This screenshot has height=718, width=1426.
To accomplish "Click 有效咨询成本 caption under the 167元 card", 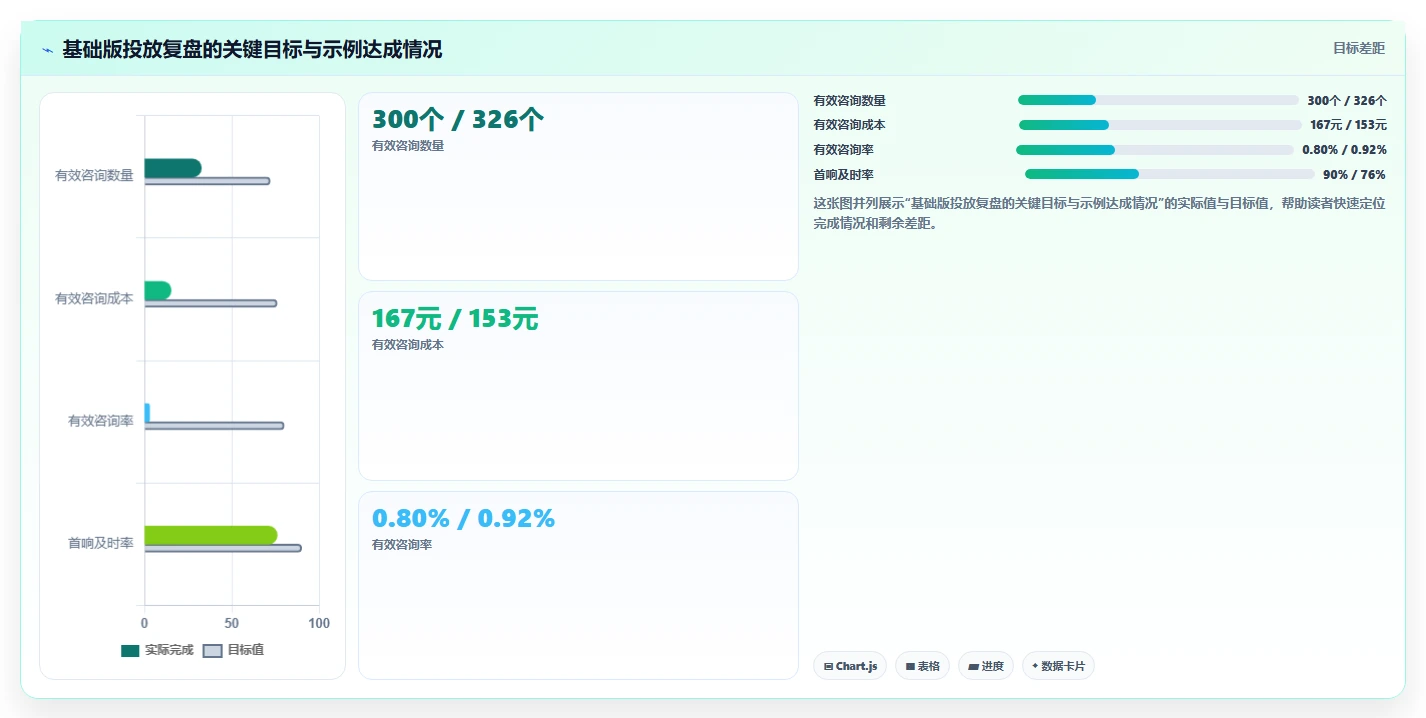I will tap(408, 345).
